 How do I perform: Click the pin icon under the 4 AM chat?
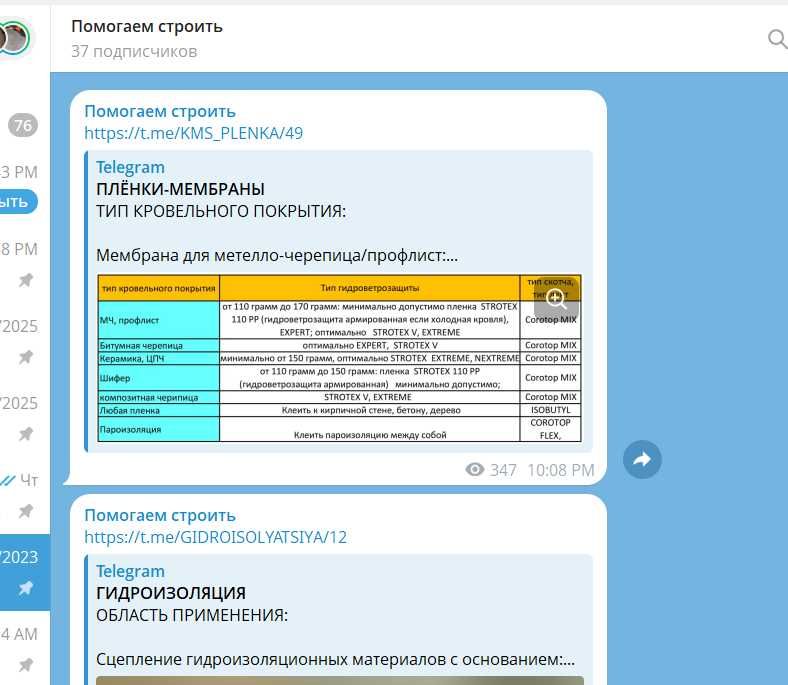(x=26, y=665)
